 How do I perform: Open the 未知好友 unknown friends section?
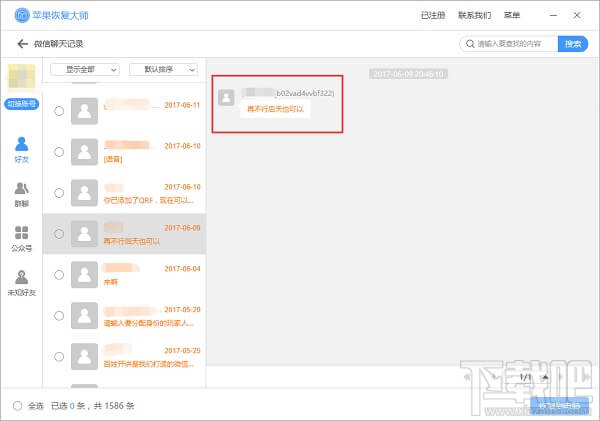(21, 283)
